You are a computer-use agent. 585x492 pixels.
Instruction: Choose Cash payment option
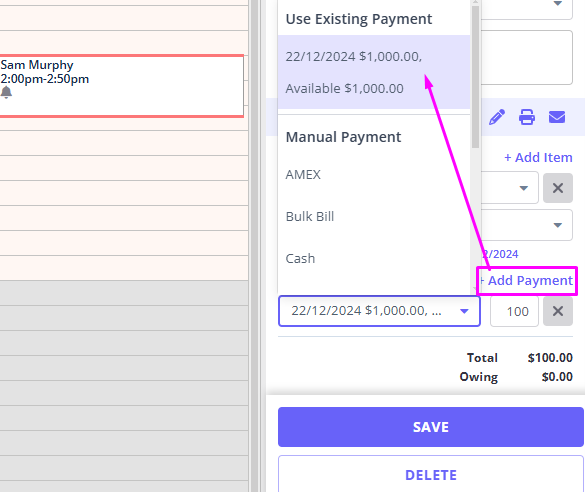(x=374, y=258)
